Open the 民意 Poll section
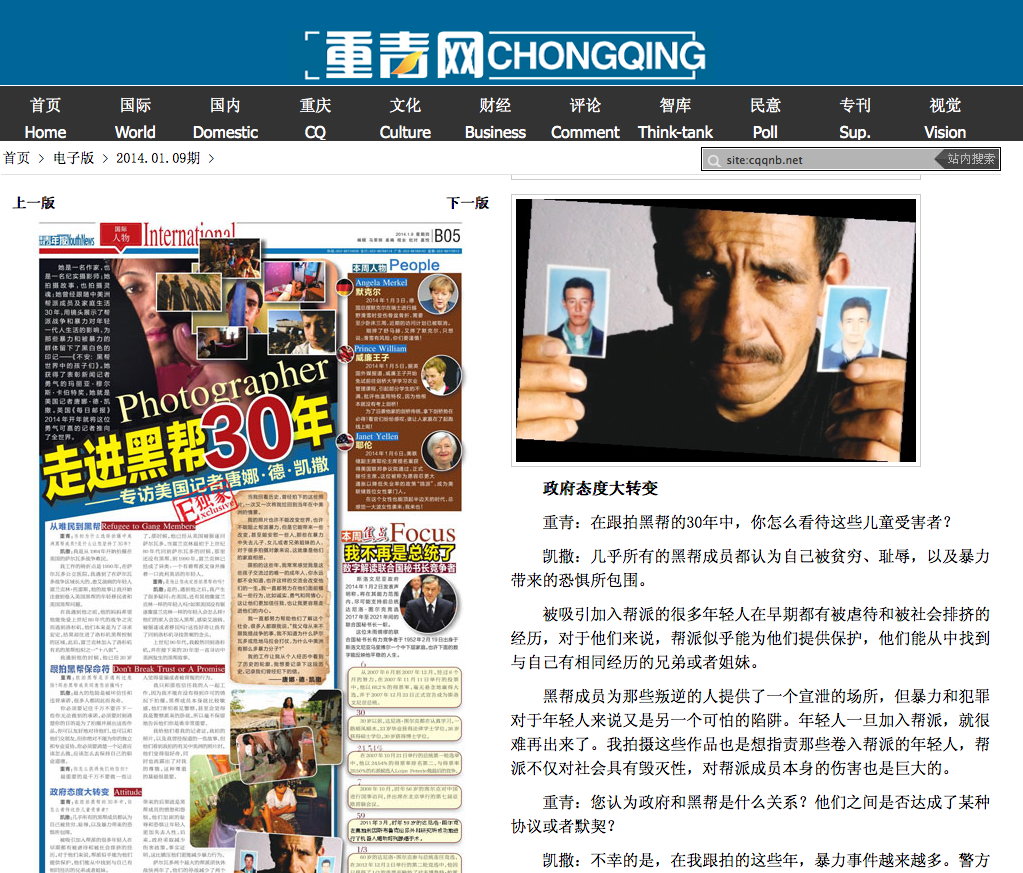The height and width of the screenshot is (873, 1023). (765, 118)
